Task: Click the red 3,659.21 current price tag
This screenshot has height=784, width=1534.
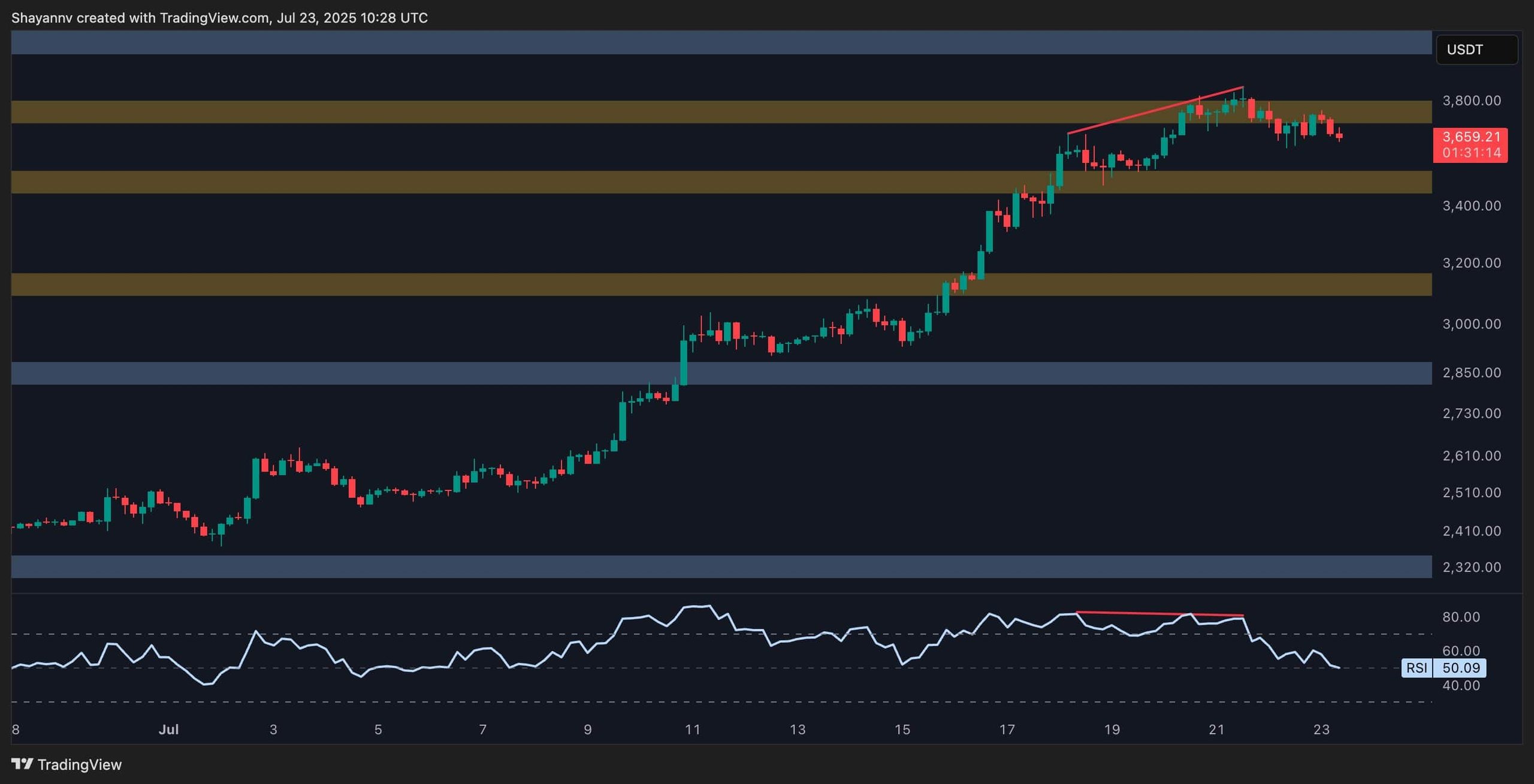Action: point(1470,137)
